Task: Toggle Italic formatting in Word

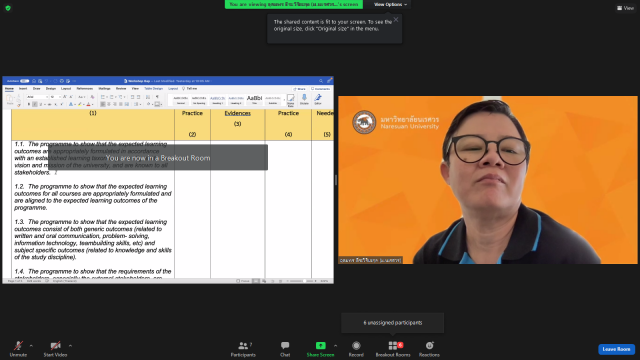Action: click(35, 104)
